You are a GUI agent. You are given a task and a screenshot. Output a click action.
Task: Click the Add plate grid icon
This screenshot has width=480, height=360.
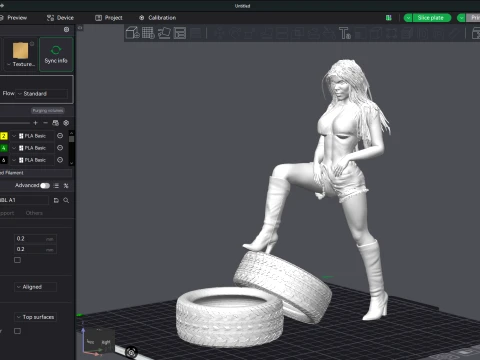pos(148,33)
